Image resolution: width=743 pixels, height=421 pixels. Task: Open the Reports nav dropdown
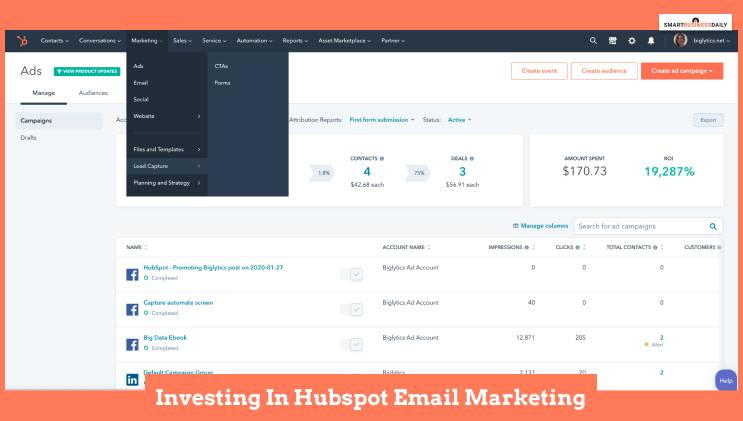point(295,41)
